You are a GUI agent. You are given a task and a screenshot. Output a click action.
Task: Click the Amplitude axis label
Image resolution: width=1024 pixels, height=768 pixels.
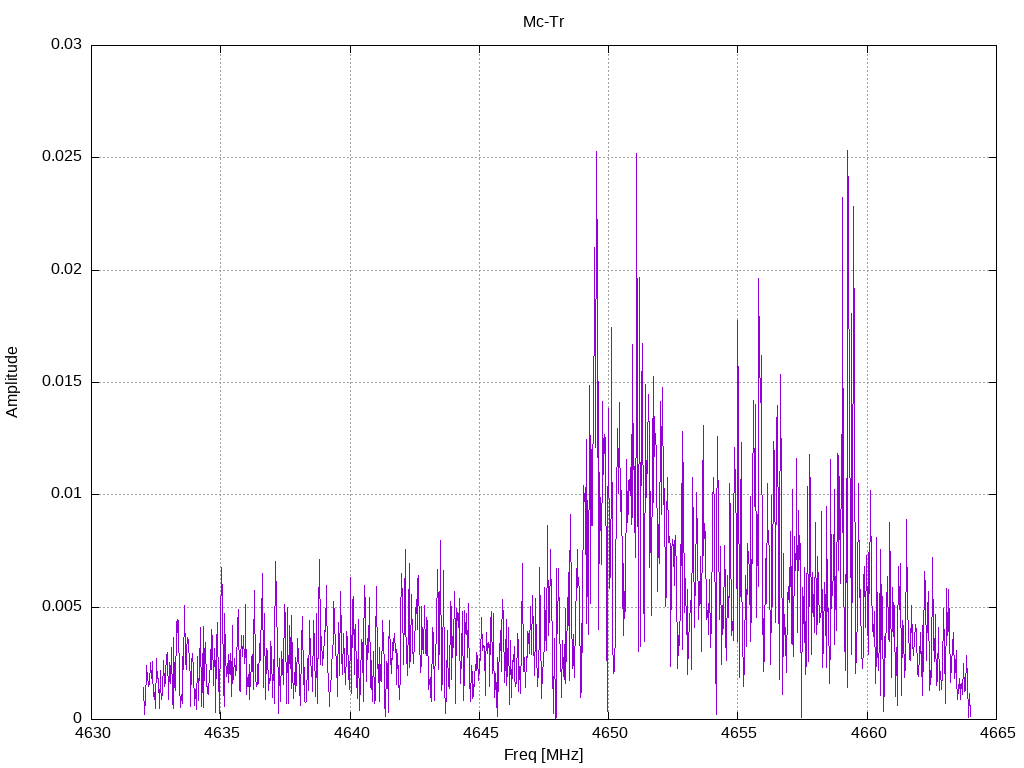tap(12, 382)
